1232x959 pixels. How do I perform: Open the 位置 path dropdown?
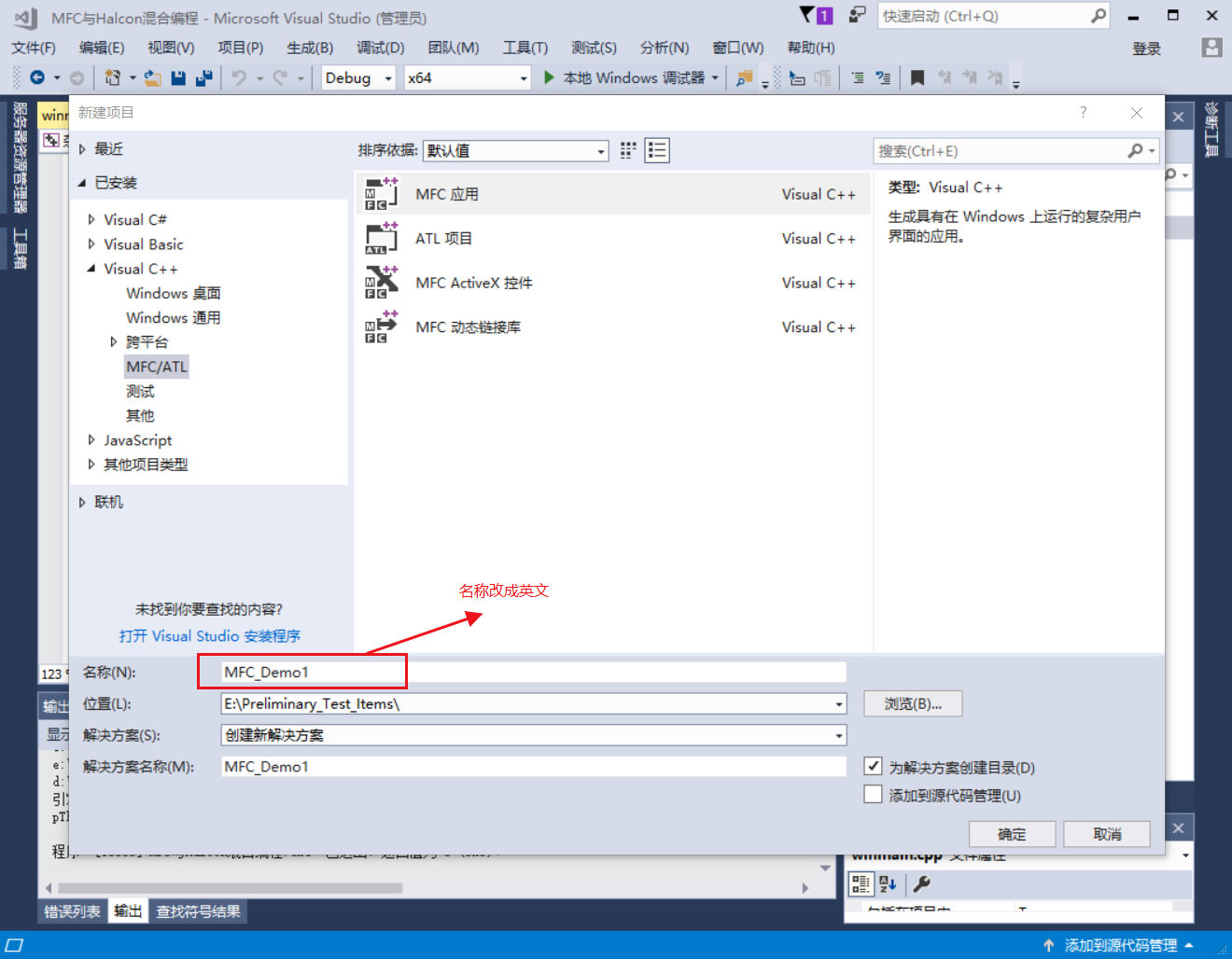[839, 704]
